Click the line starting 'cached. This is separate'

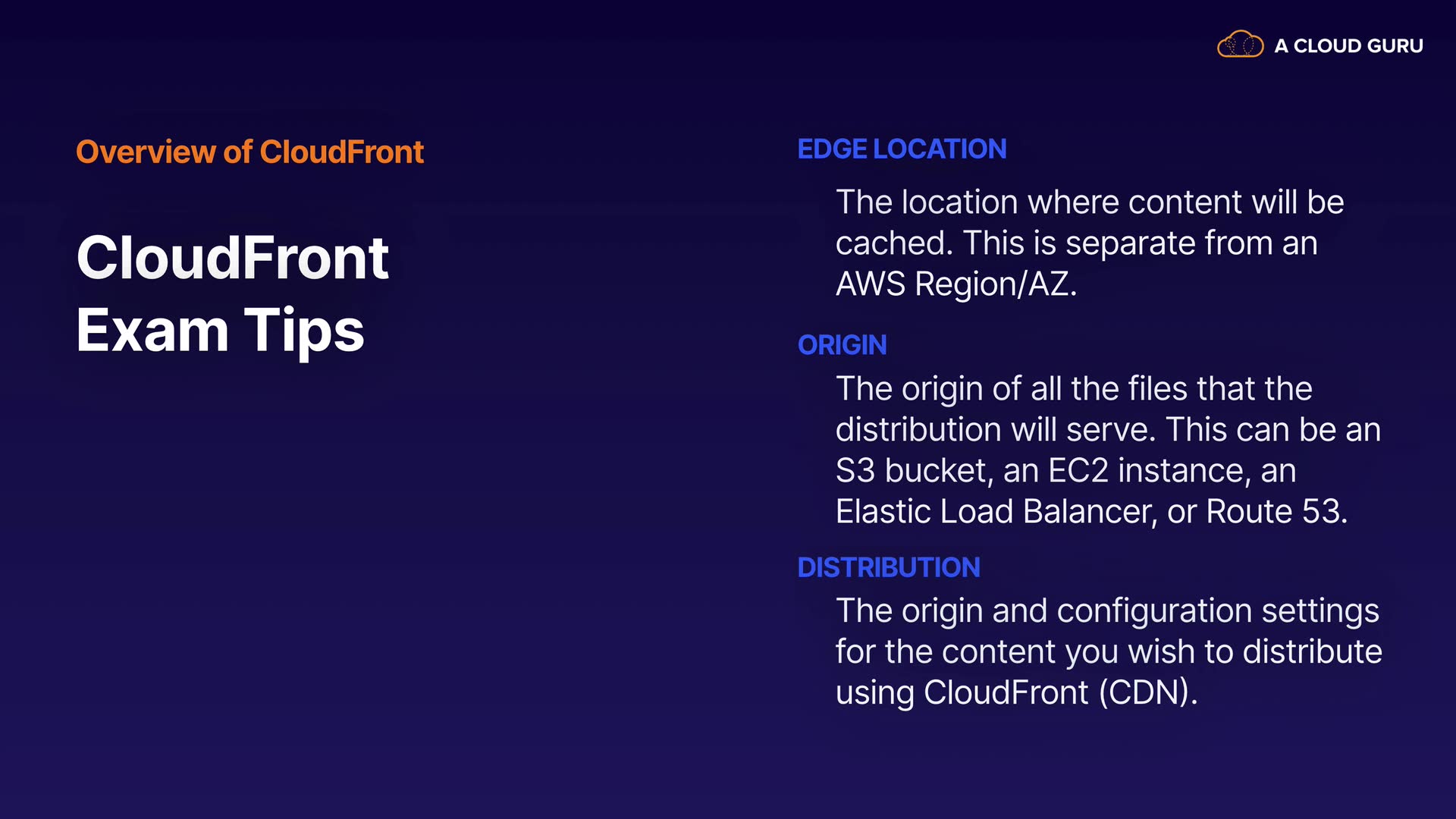(x=1076, y=243)
